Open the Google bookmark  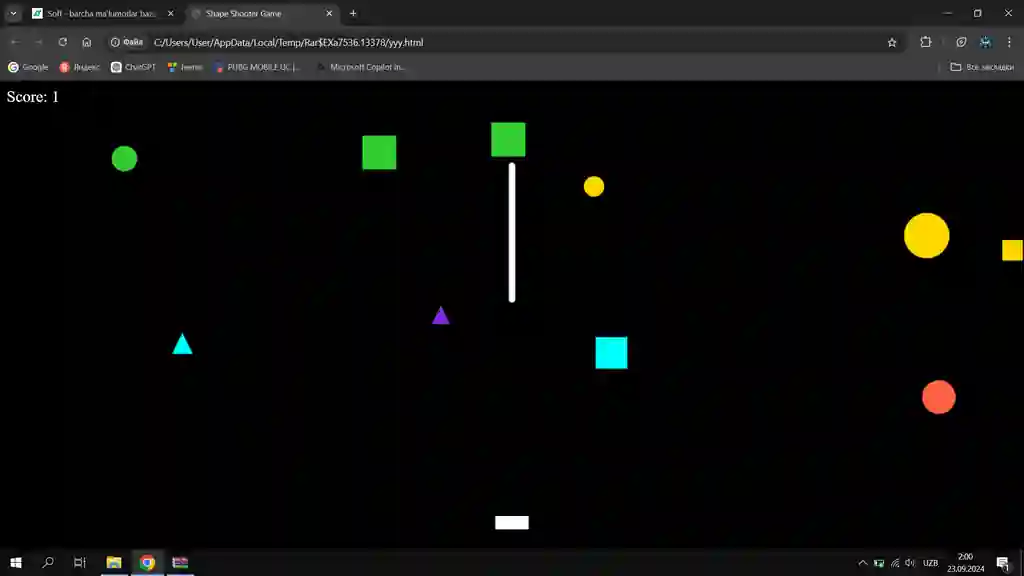point(28,66)
